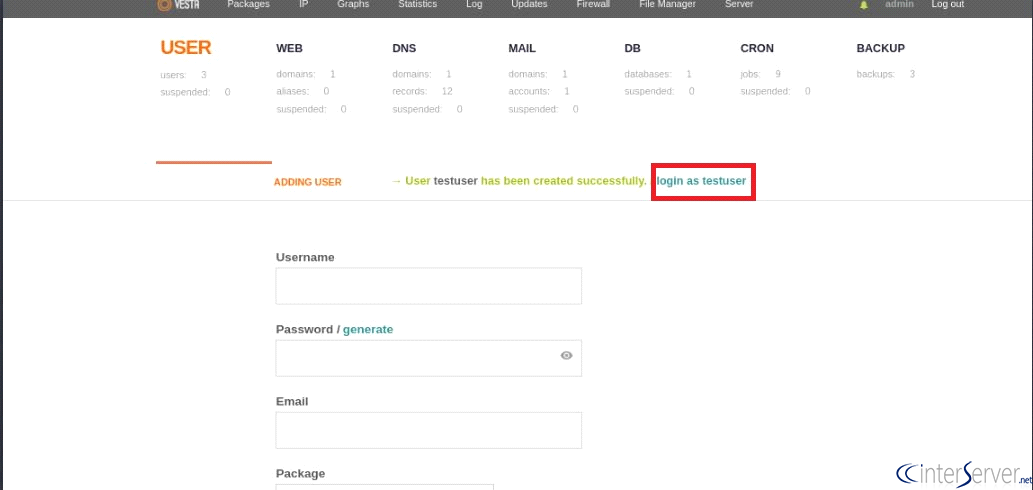Screen dimensions: 1033x490
Task: Open the Statistics menu item
Action: coord(418,4)
